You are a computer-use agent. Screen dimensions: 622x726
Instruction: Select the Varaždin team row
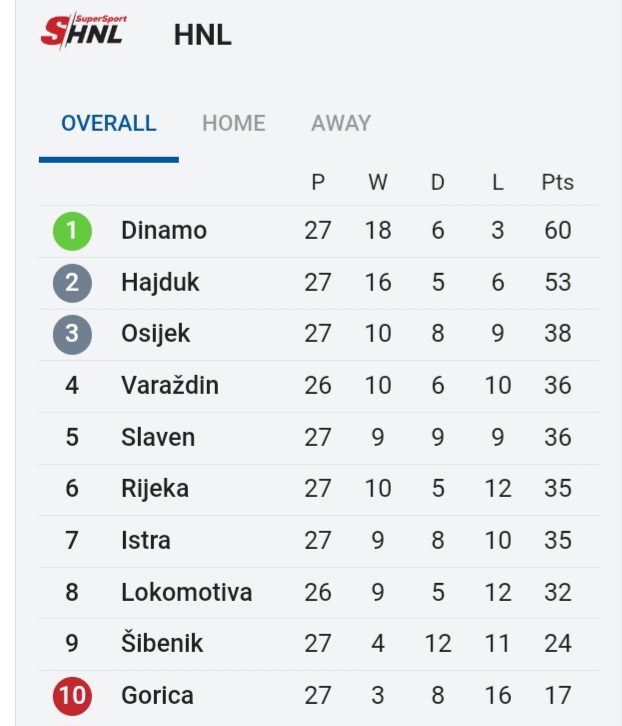pyautogui.click(x=170, y=386)
